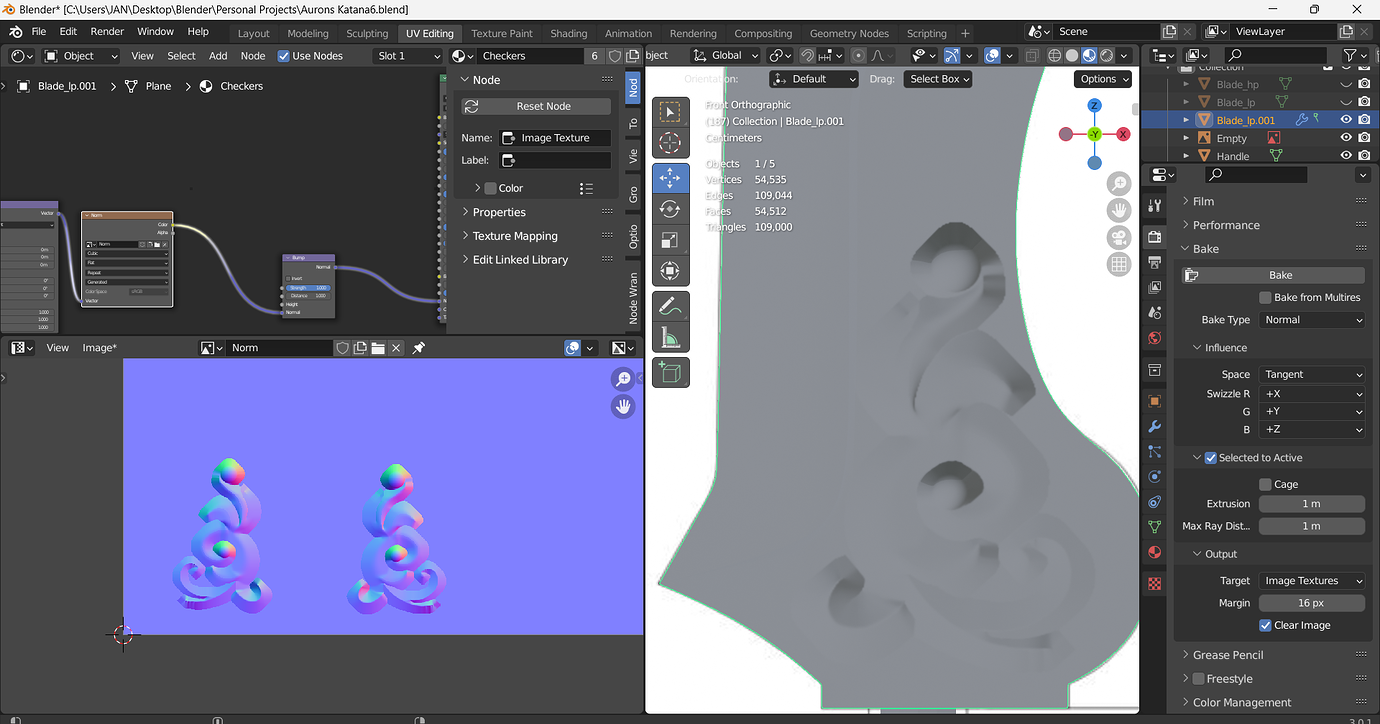Viewport: 1380px width, 724px height.
Task: Select the Move tool in viewport toolbar
Action: coord(670,178)
